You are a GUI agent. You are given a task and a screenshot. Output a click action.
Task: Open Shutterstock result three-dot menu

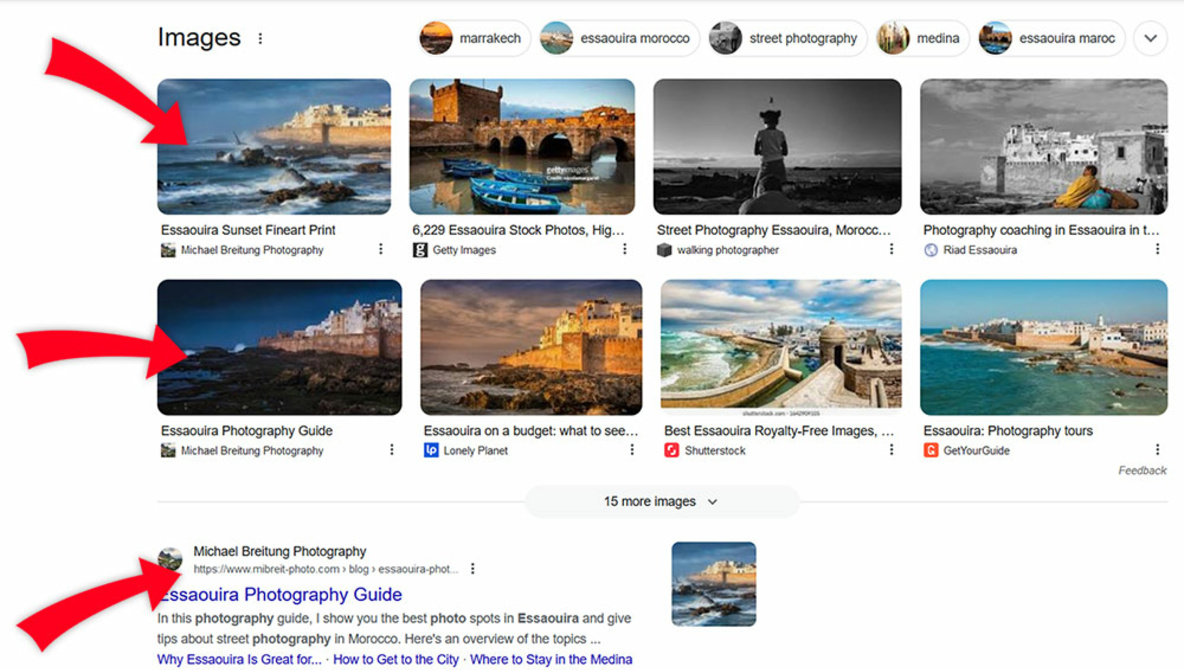tap(891, 450)
